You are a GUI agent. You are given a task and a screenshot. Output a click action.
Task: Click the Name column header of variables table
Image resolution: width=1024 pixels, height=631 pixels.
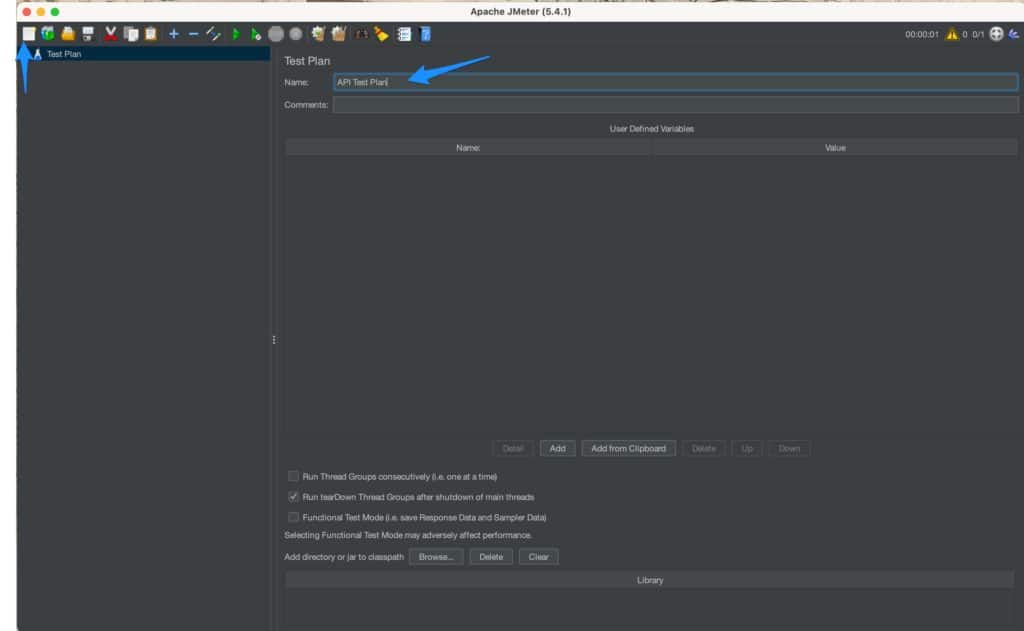click(468, 148)
